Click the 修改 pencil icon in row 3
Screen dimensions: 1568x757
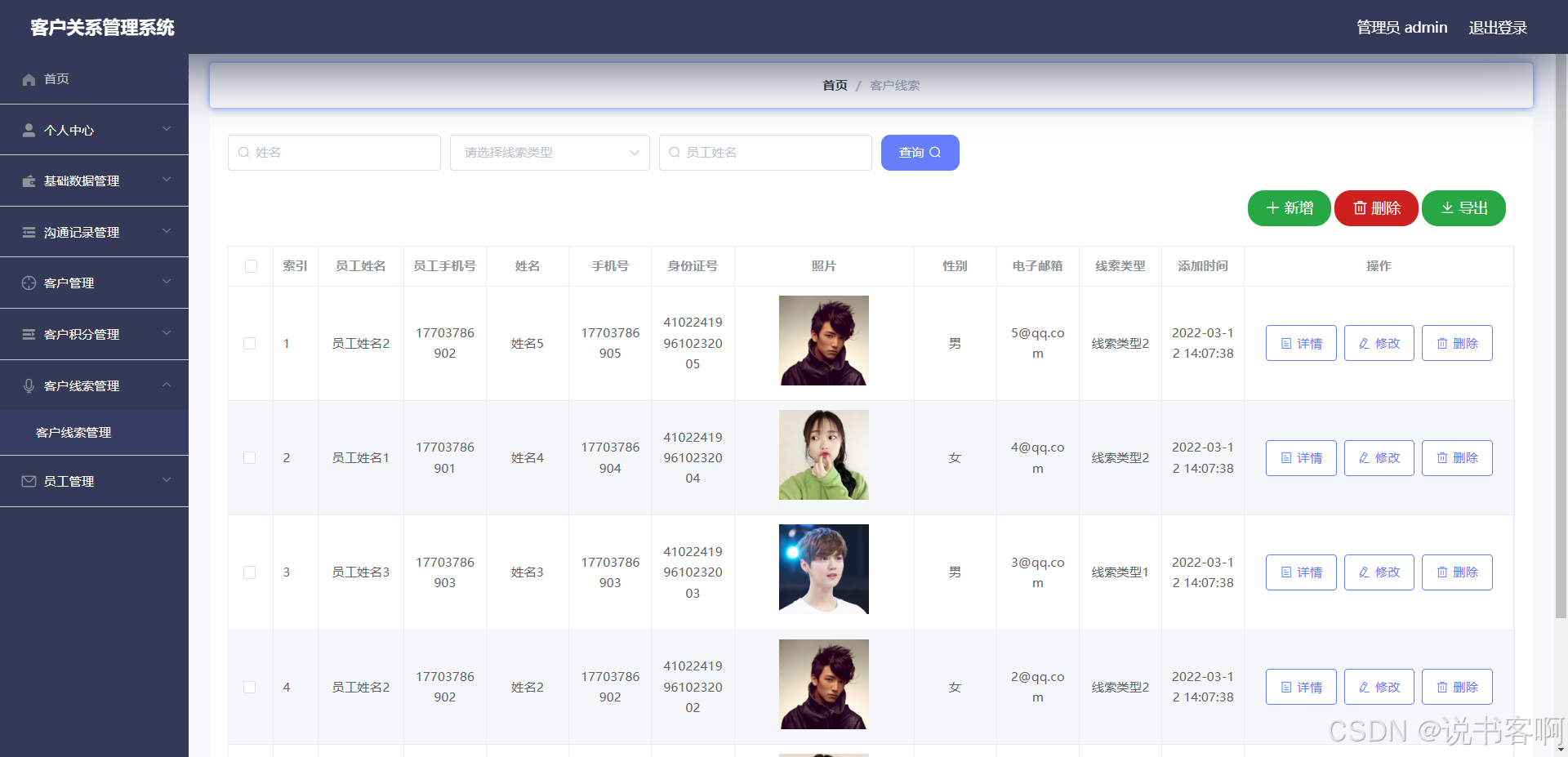click(x=1365, y=572)
